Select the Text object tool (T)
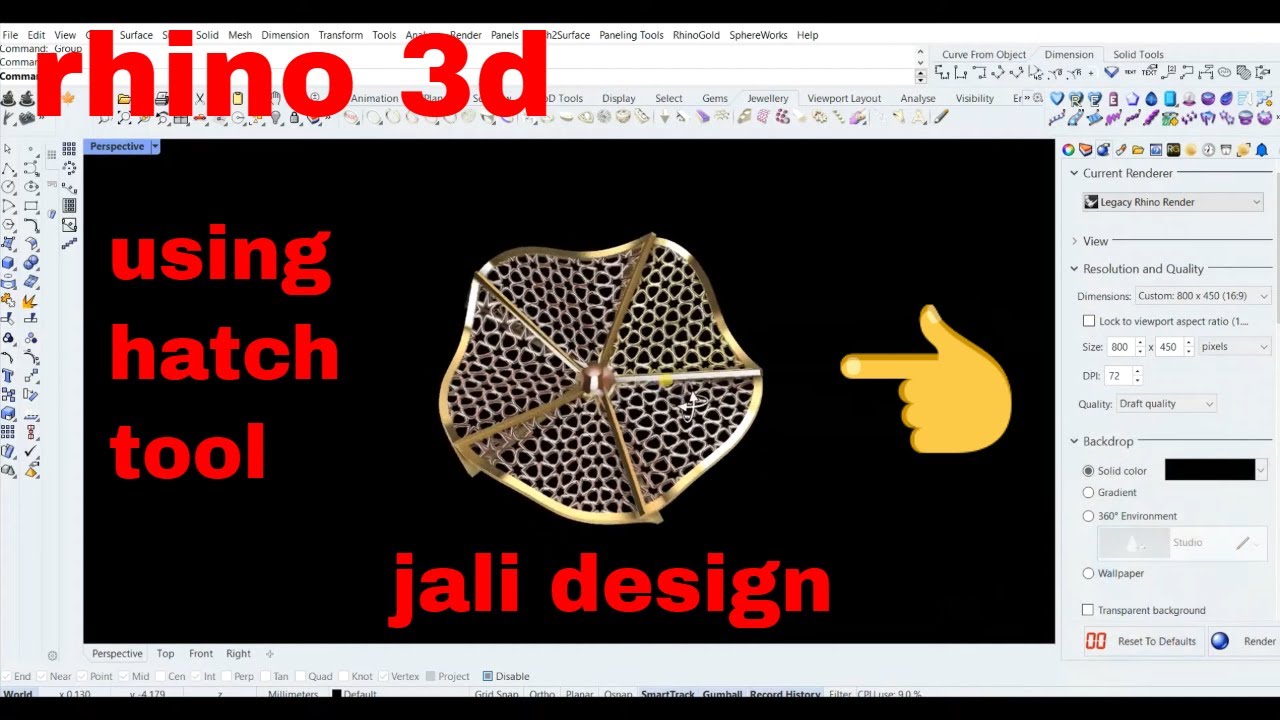This screenshot has width=1280, height=720. tap(9, 375)
